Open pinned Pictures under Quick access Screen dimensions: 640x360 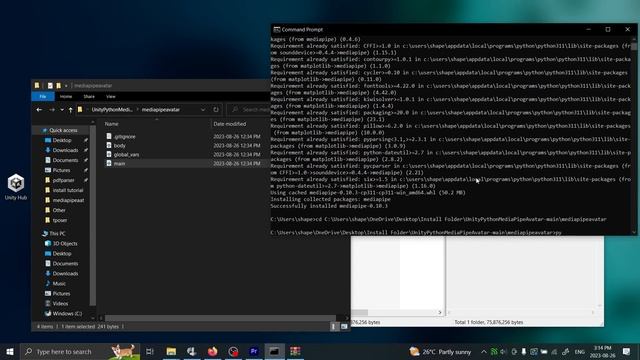61,170
